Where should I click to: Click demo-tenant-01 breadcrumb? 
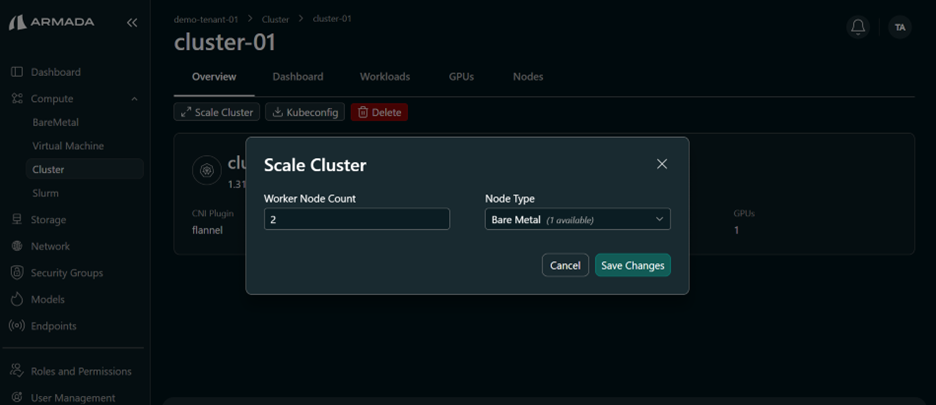[x=206, y=19]
